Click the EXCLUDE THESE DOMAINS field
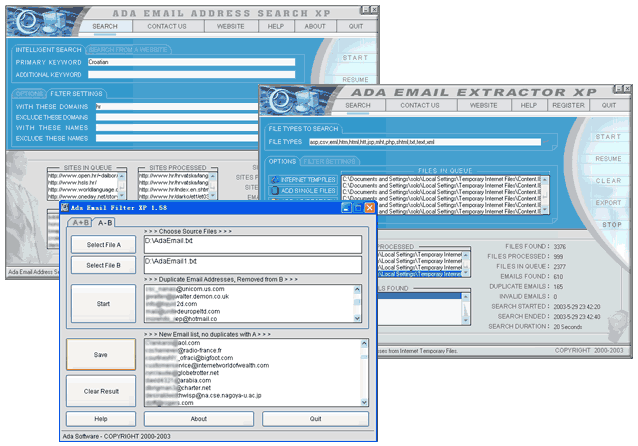This screenshot has width=638, height=446. tap(177, 117)
